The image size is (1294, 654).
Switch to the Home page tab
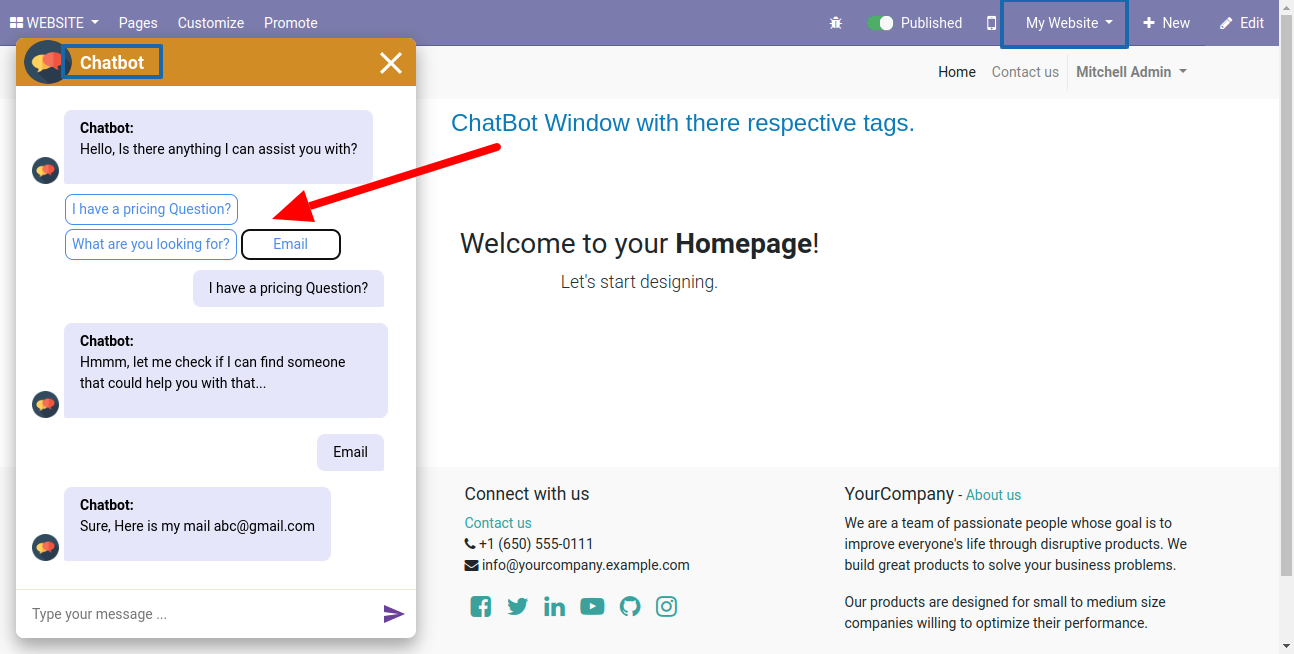pos(956,71)
